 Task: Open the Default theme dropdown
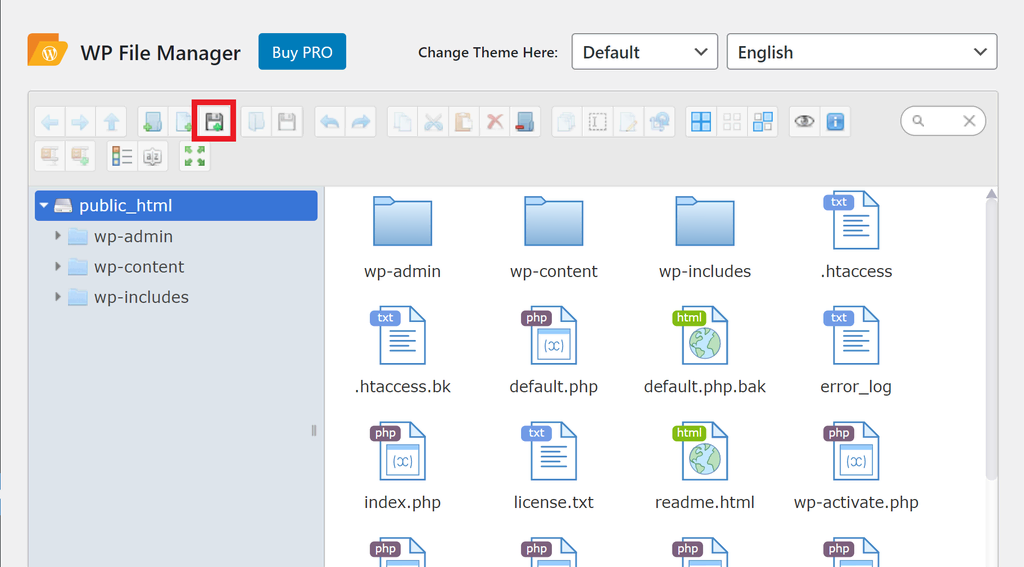click(x=644, y=52)
